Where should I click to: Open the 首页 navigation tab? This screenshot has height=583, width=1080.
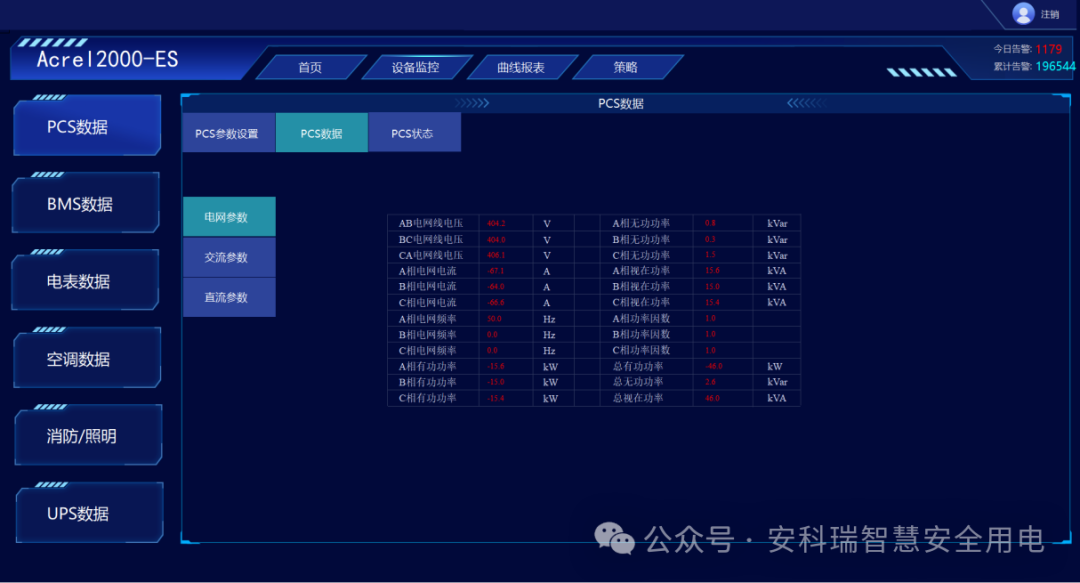click(310, 68)
